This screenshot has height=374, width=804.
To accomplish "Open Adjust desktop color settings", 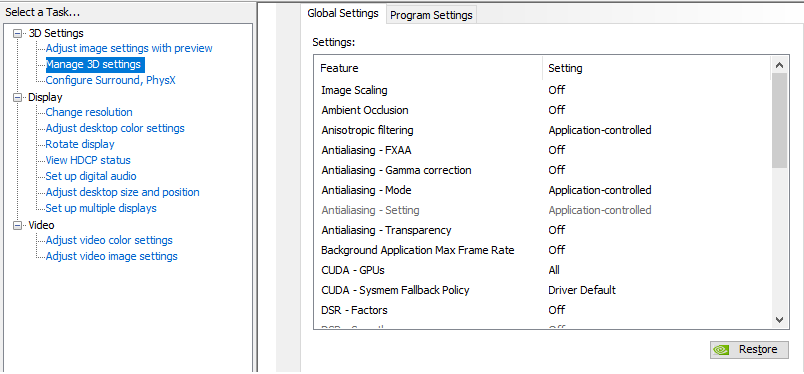I will [x=115, y=128].
